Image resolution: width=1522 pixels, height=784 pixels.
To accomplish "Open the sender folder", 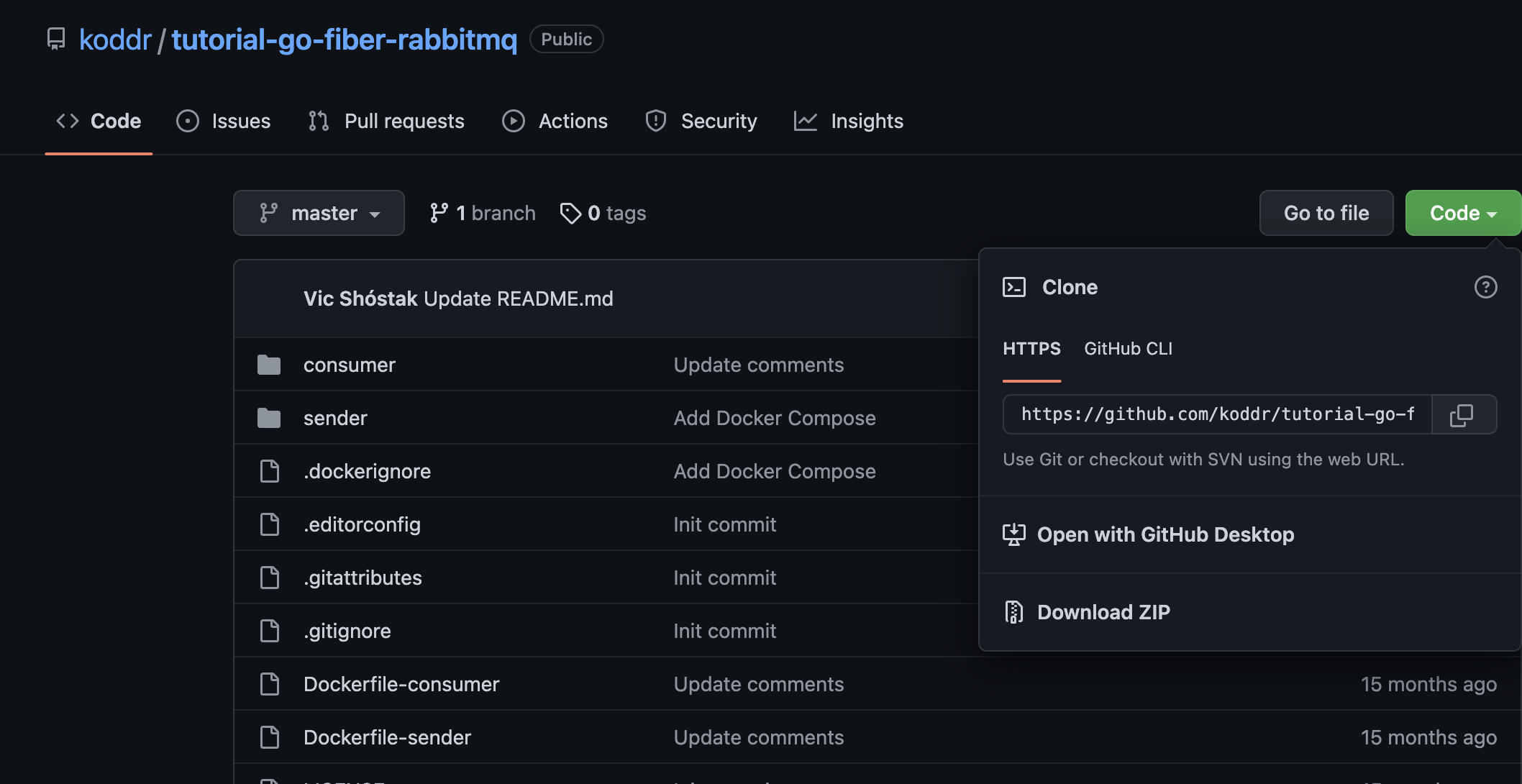I will [x=335, y=418].
